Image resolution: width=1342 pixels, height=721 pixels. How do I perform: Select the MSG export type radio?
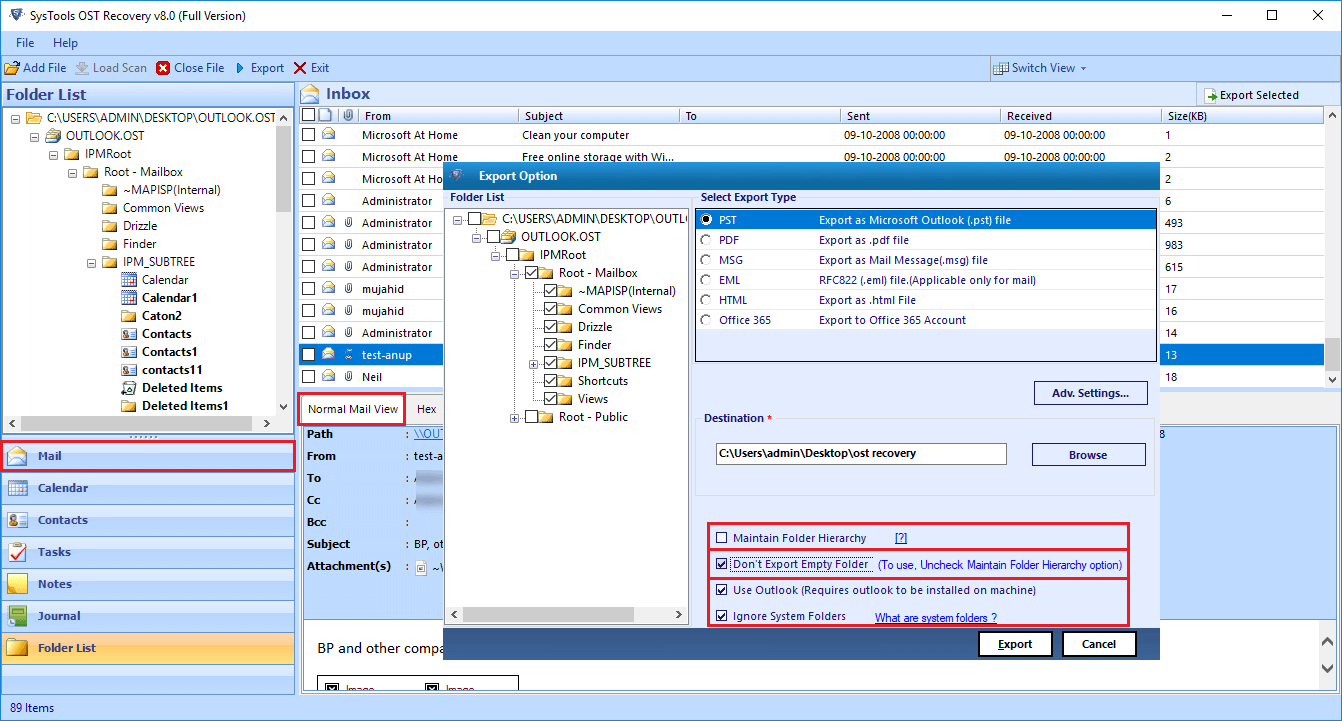pos(706,260)
